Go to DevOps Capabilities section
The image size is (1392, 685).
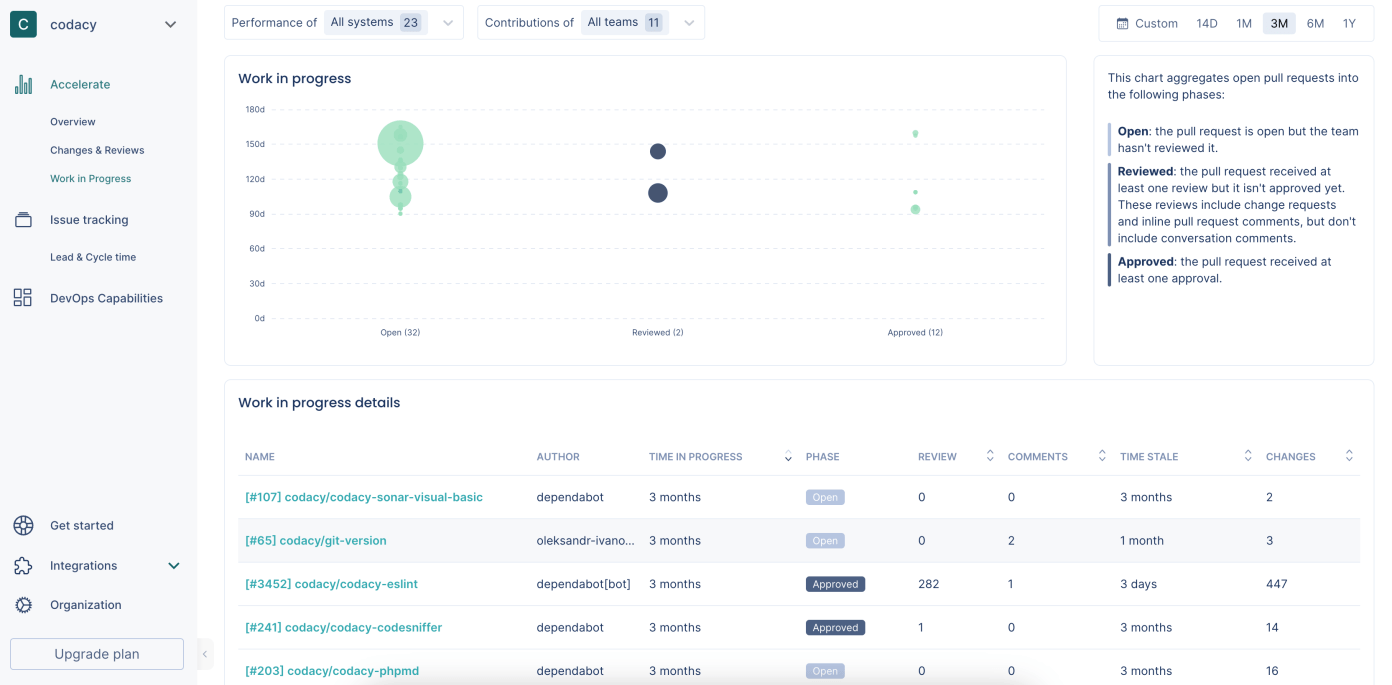pyautogui.click(x=106, y=298)
